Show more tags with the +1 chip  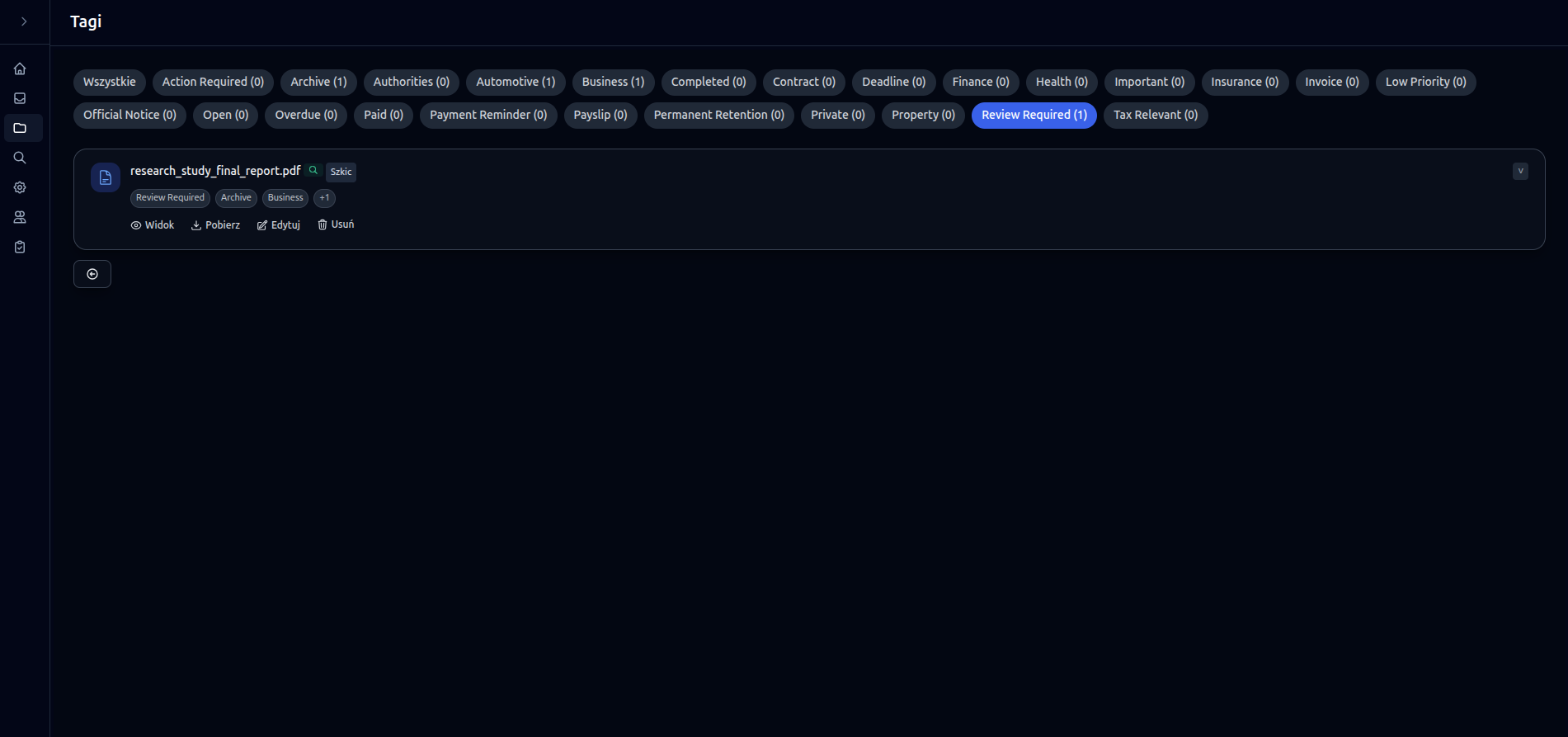[324, 198]
